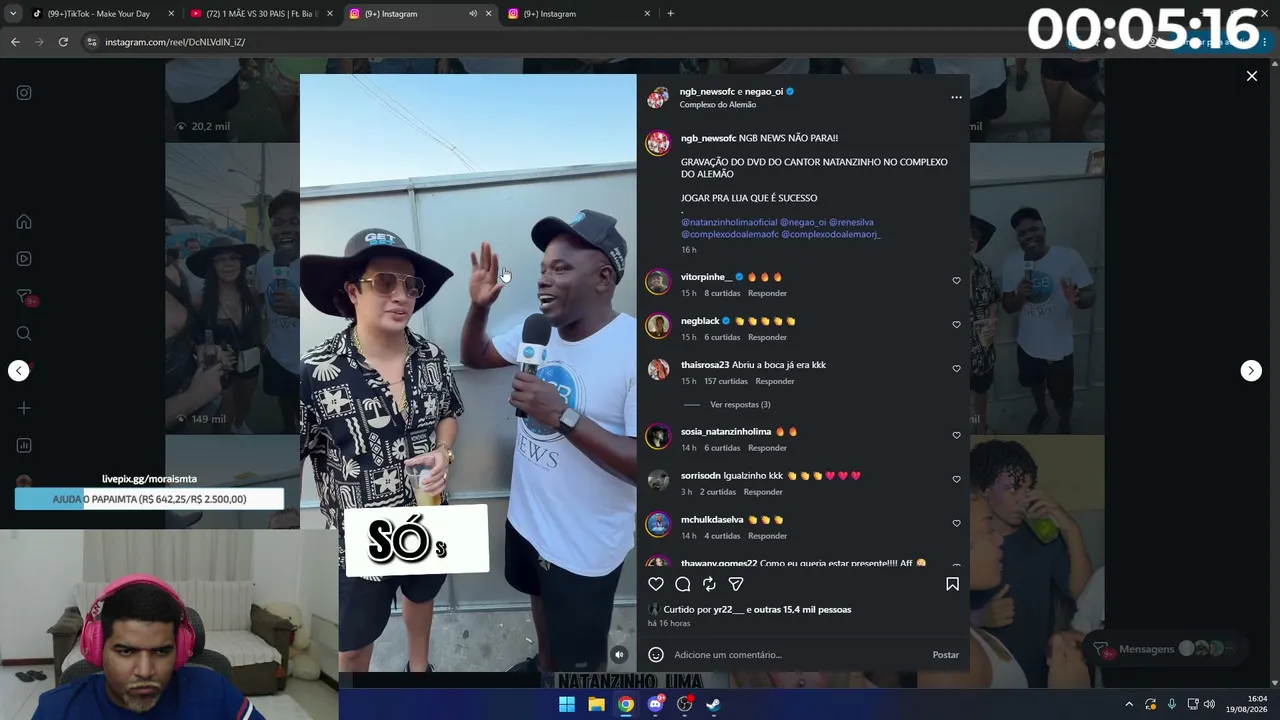Open Steam from the taskbar
Image resolution: width=1280 pixels, height=720 pixels.
click(714, 704)
